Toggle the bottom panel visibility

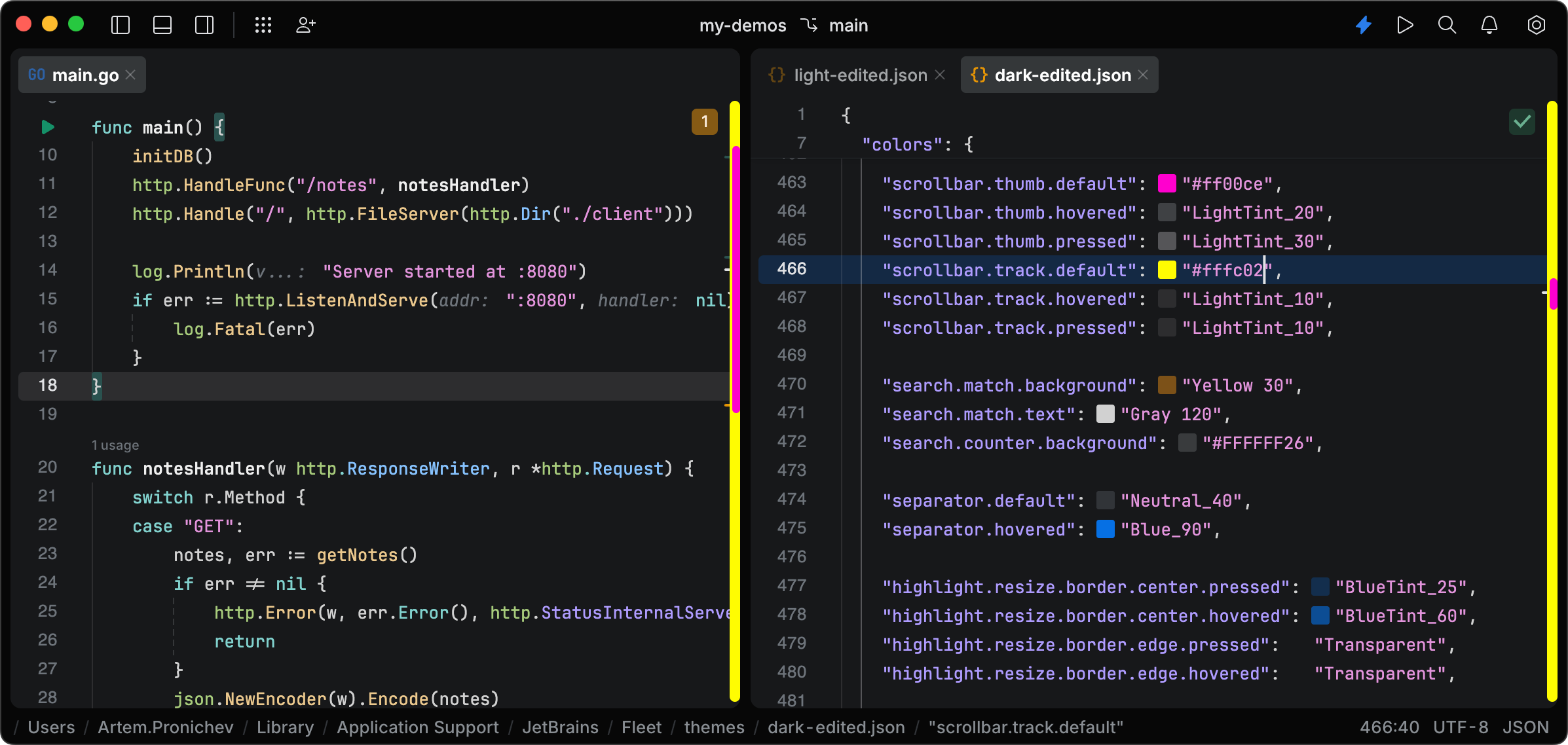click(162, 25)
